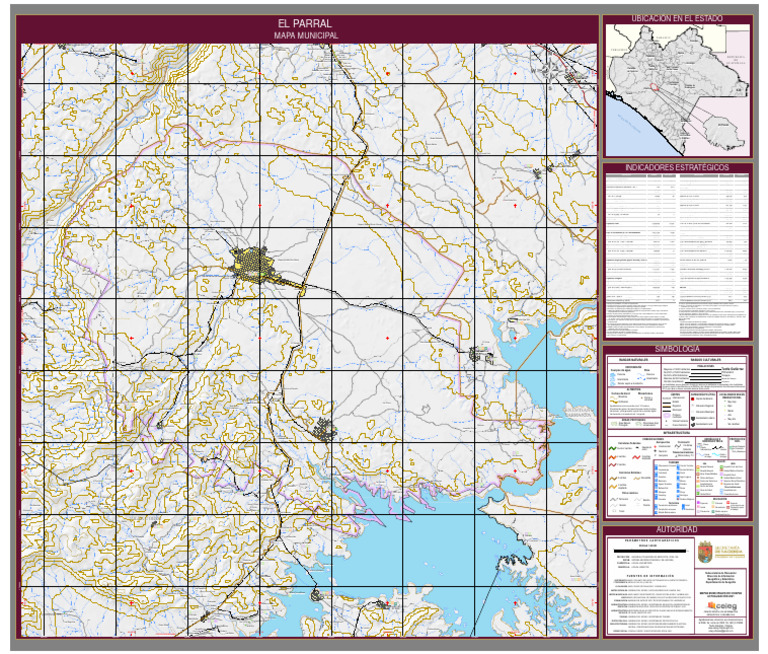Click the main town urban grid on map

pos(255,266)
